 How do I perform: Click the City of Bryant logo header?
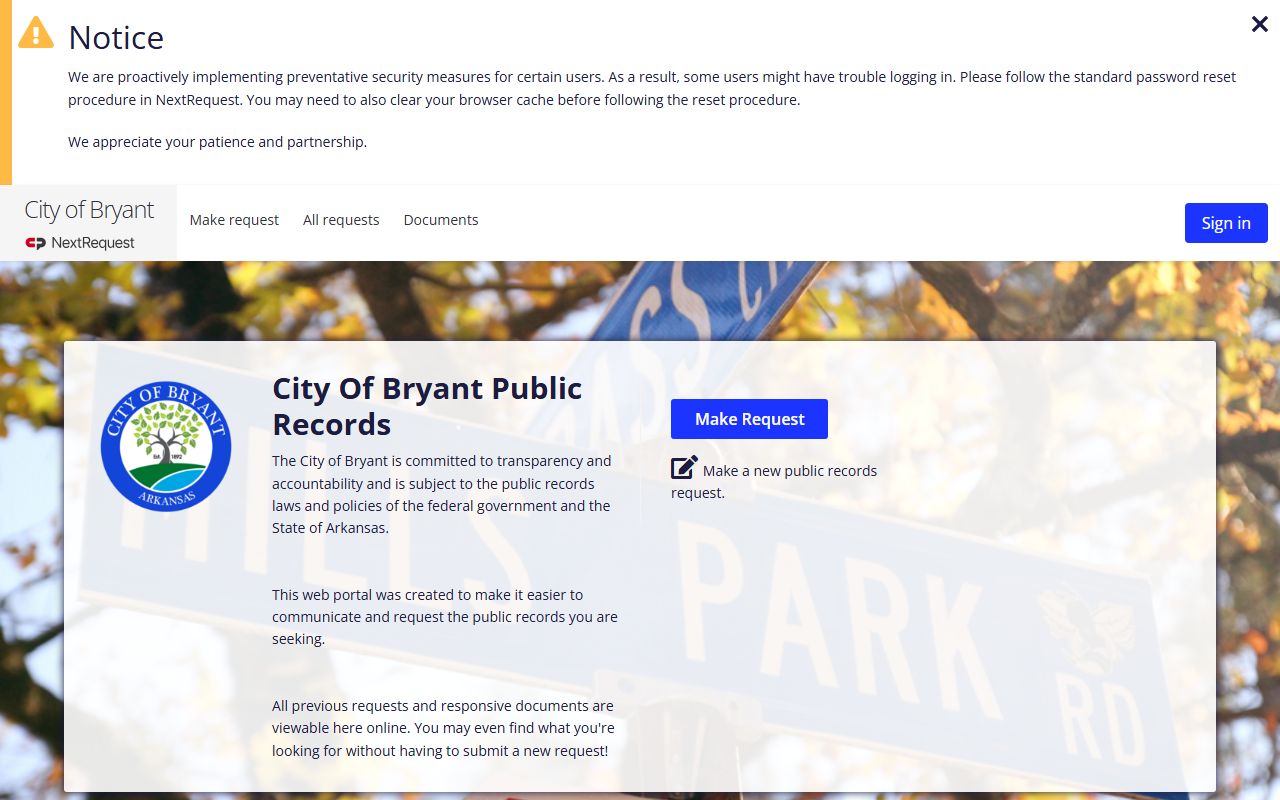89,209
